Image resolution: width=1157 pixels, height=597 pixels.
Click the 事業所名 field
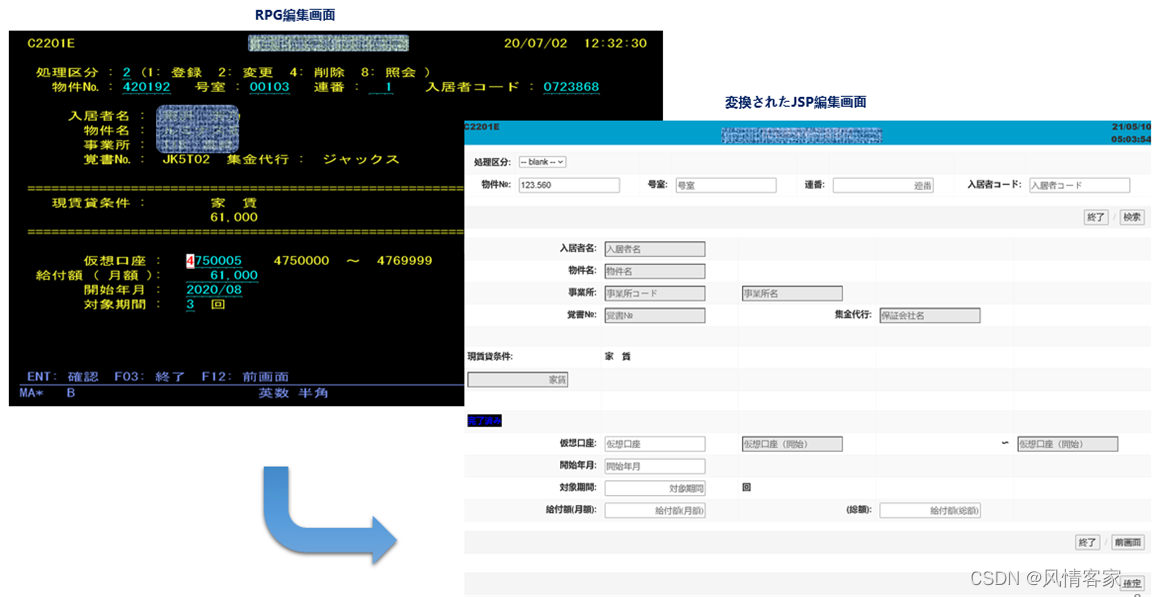(792, 294)
